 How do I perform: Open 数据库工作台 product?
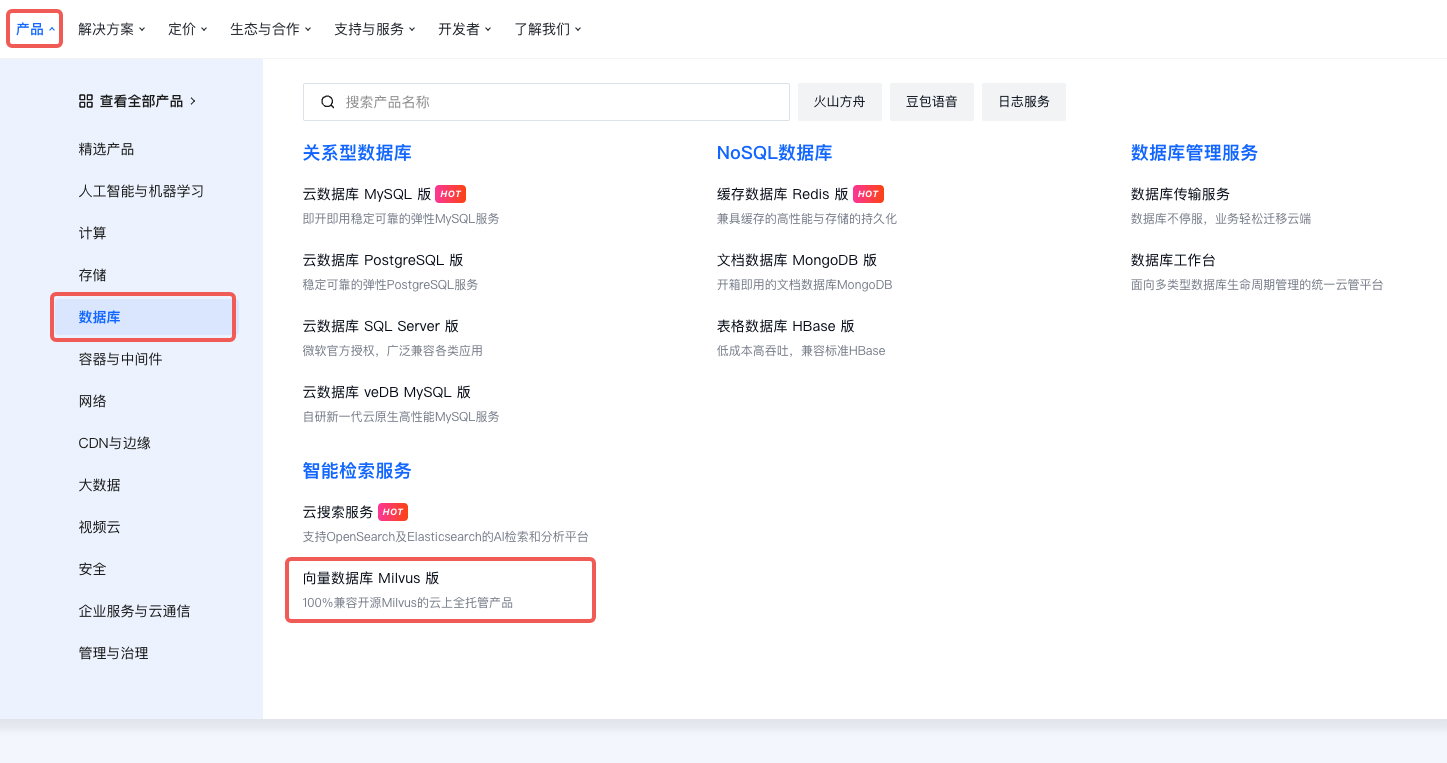(1173, 260)
